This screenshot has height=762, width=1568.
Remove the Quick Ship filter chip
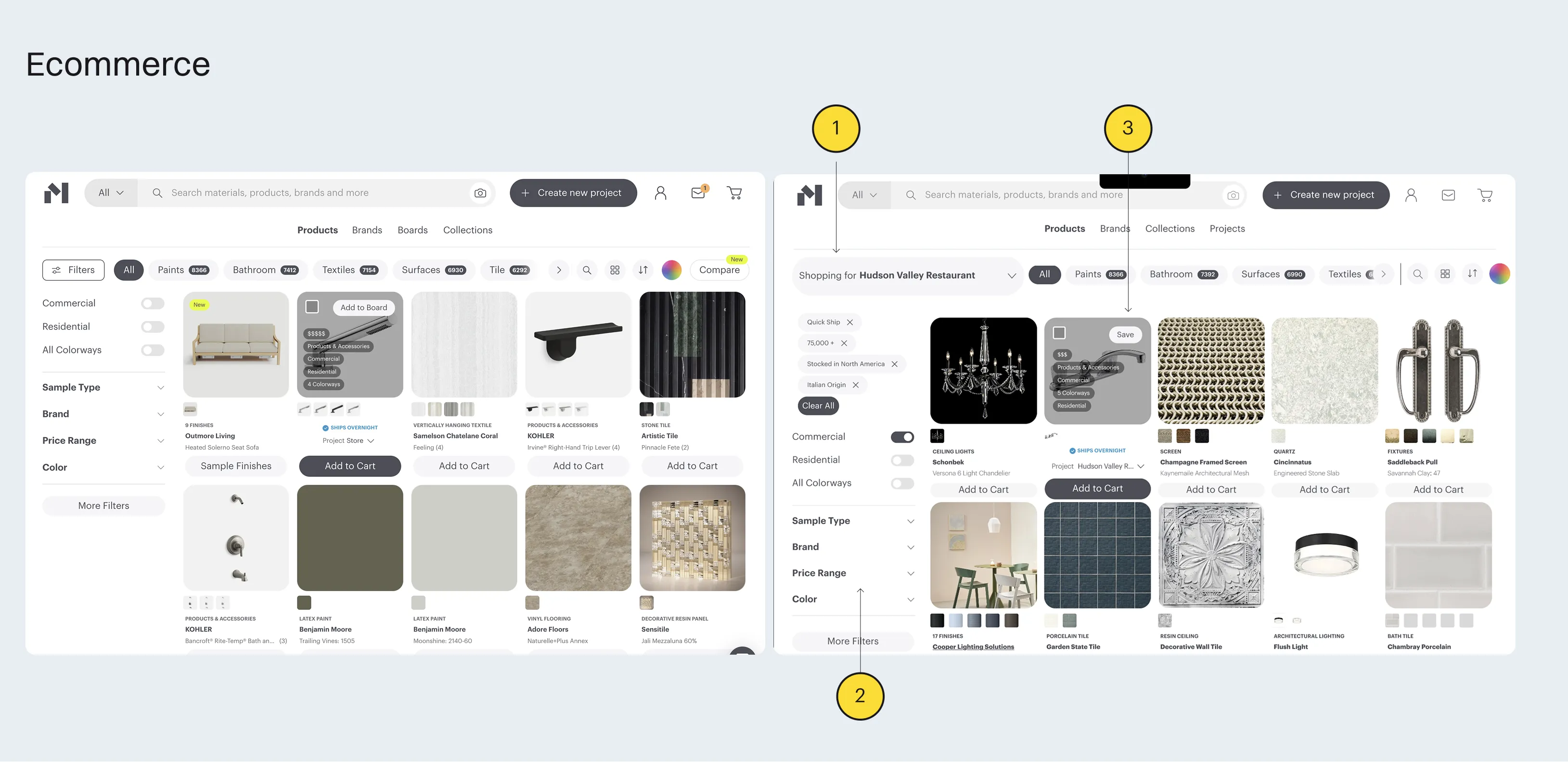850,322
